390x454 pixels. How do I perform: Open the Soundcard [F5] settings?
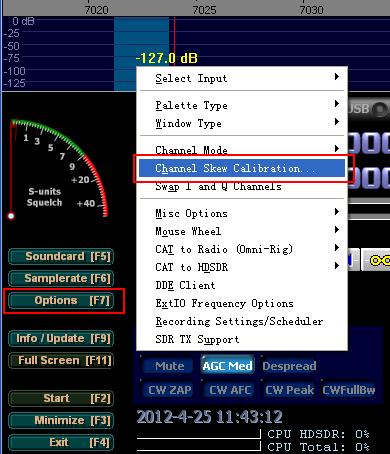pos(61,256)
